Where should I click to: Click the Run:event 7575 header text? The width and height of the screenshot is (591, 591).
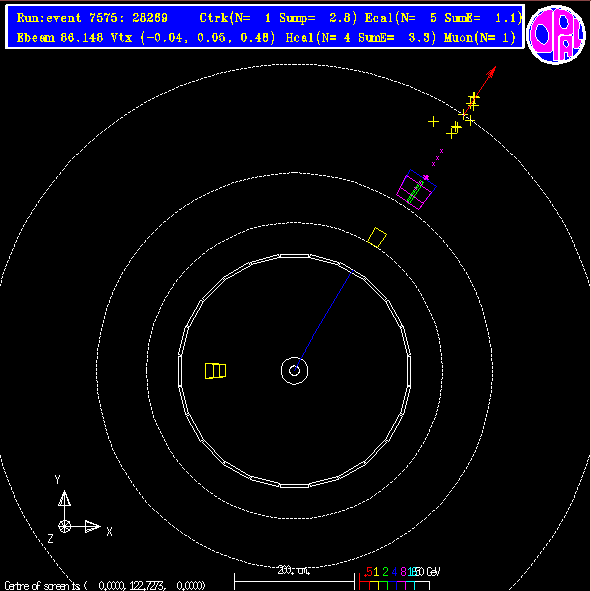click(92, 18)
